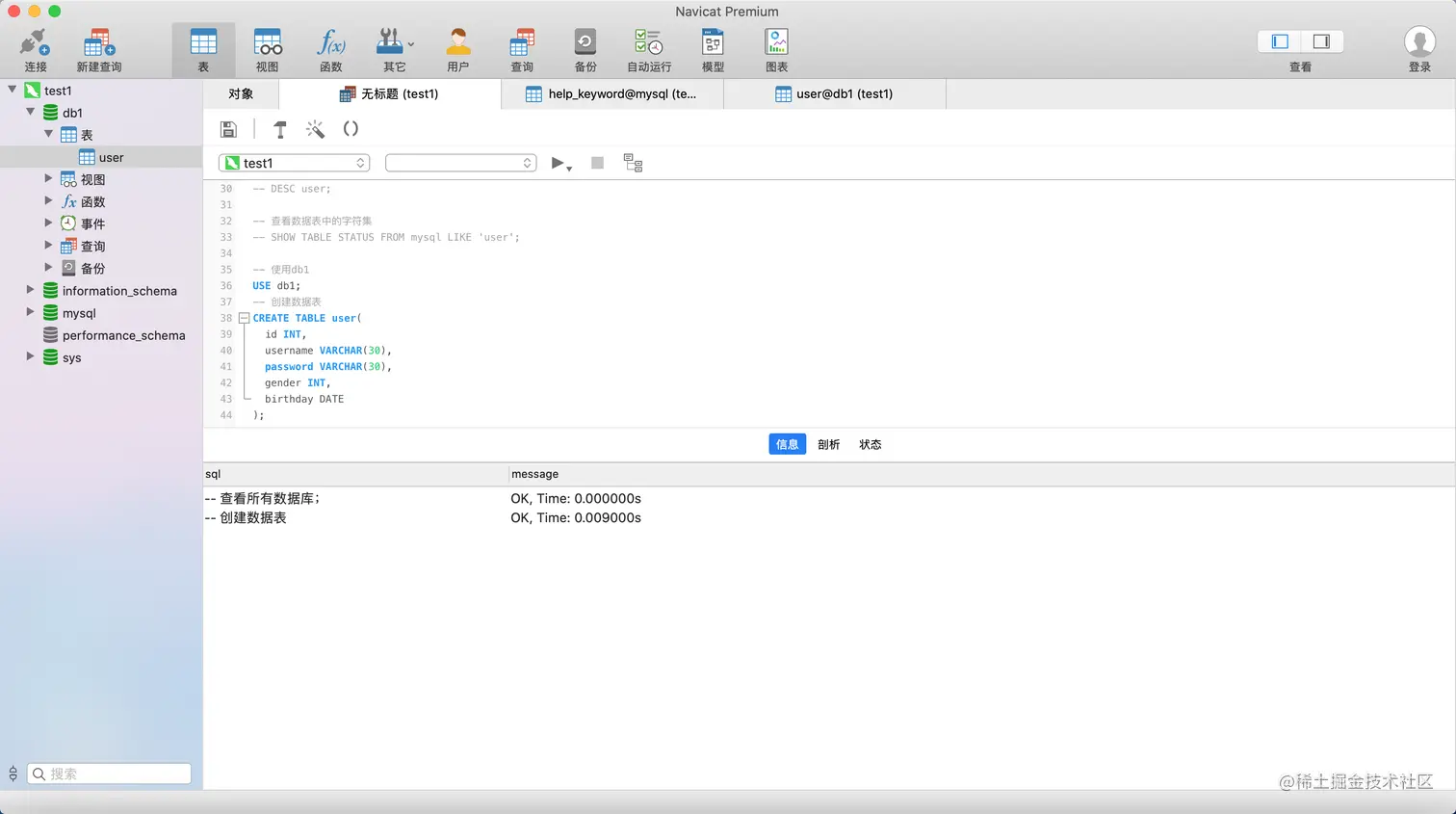Switch to the 无标题 (test1) query tab
The width and height of the screenshot is (1456, 814).
tap(390, 93)
